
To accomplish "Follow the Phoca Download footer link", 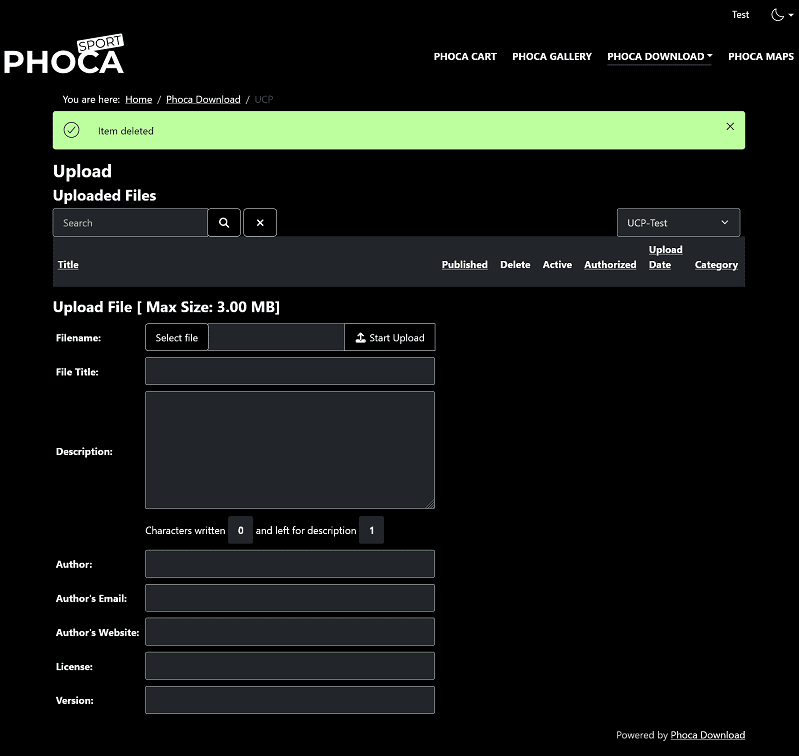I will pos(707,735).
